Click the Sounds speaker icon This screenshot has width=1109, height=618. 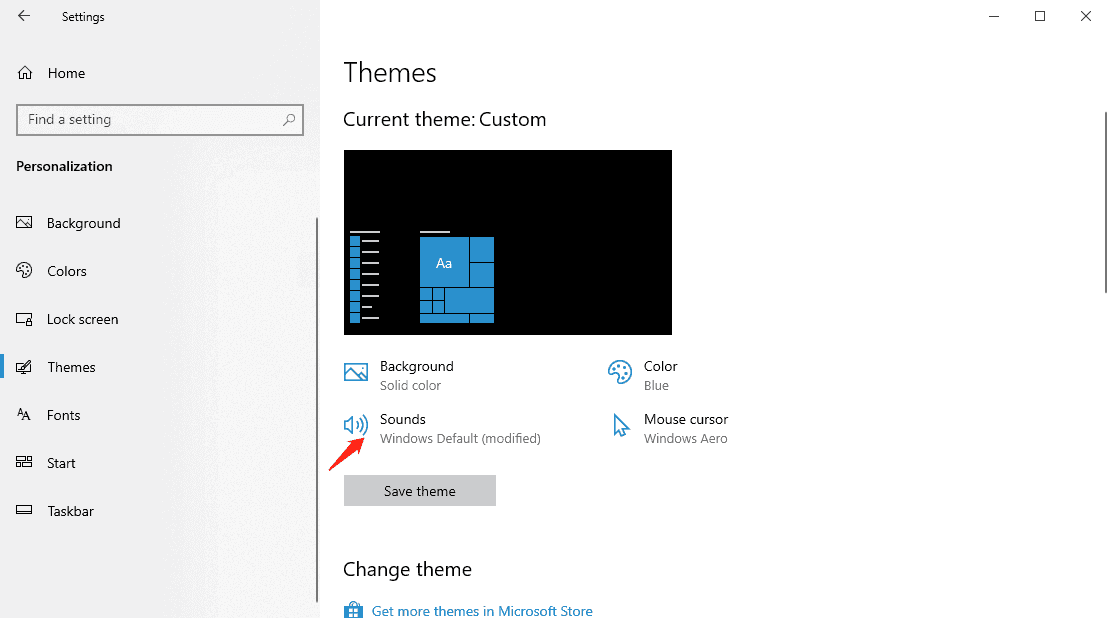[x=356, y=425]
